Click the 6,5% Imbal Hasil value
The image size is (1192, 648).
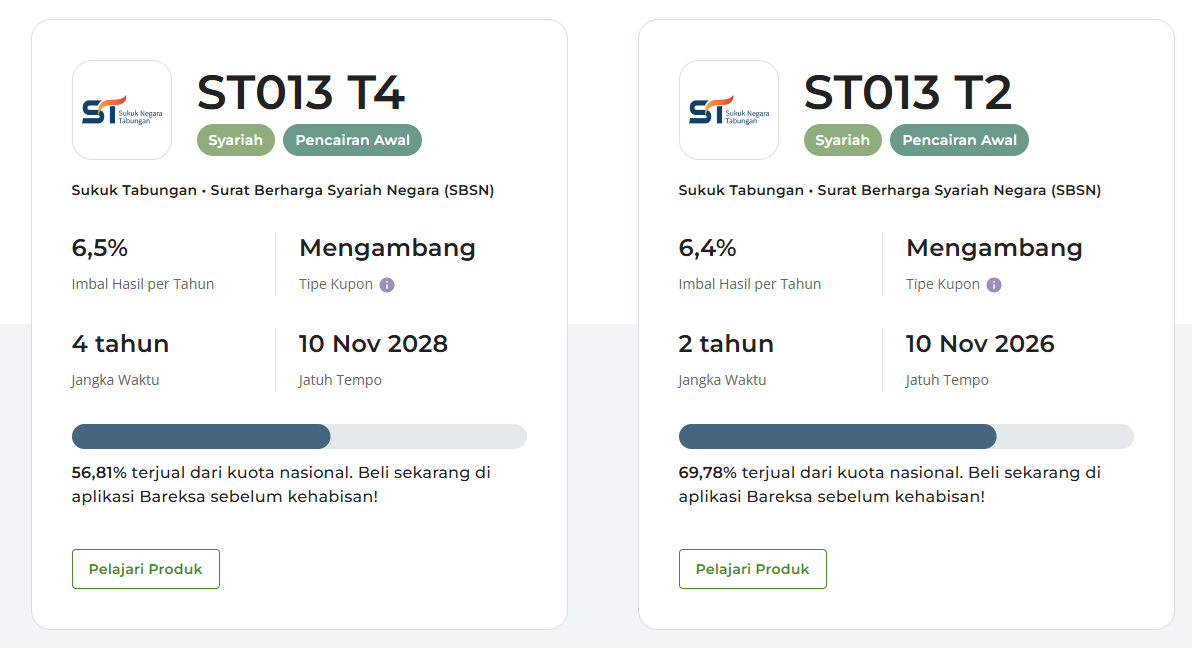[100, 248]
